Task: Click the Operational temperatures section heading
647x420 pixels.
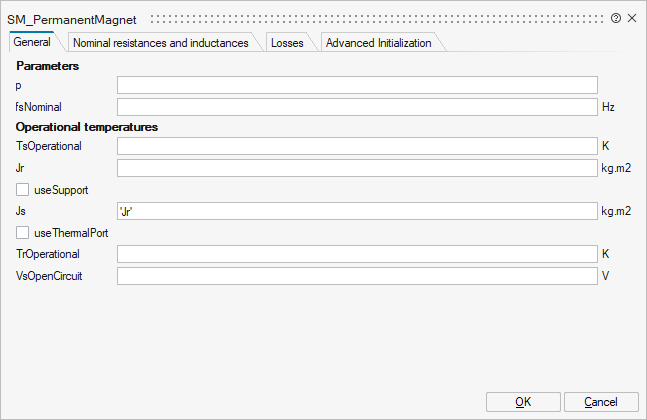Action: click(x=87, y=127)
